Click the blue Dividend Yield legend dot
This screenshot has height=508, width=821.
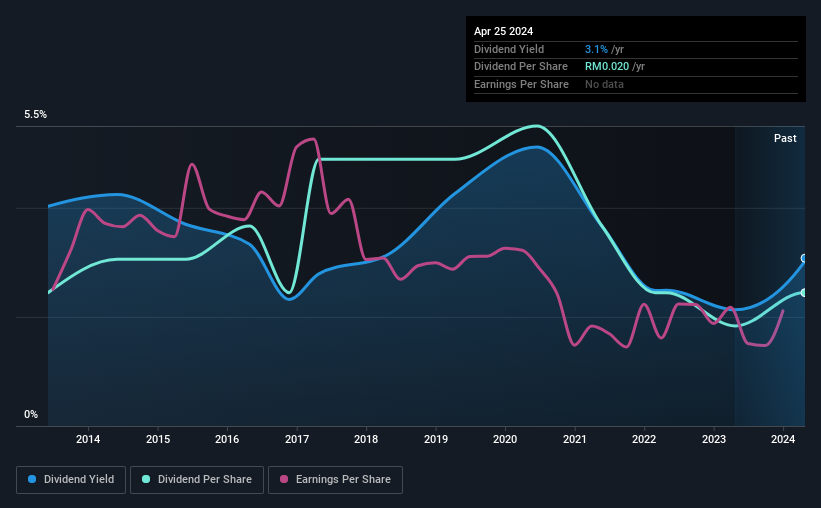(32, 479)
